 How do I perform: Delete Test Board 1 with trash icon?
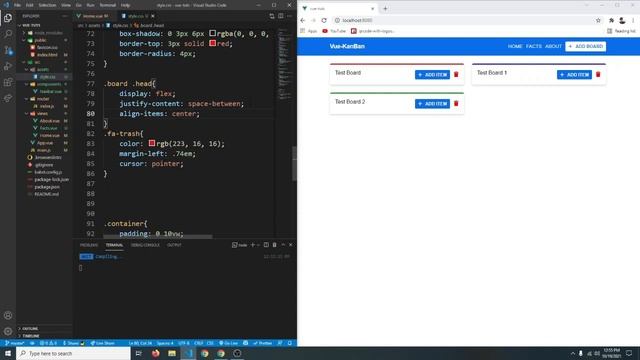pos(598,75)
